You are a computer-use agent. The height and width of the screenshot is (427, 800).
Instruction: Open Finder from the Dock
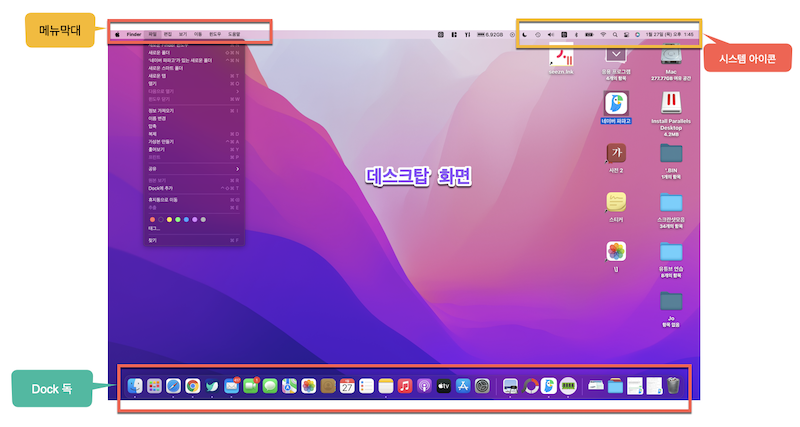coord(135,386)
